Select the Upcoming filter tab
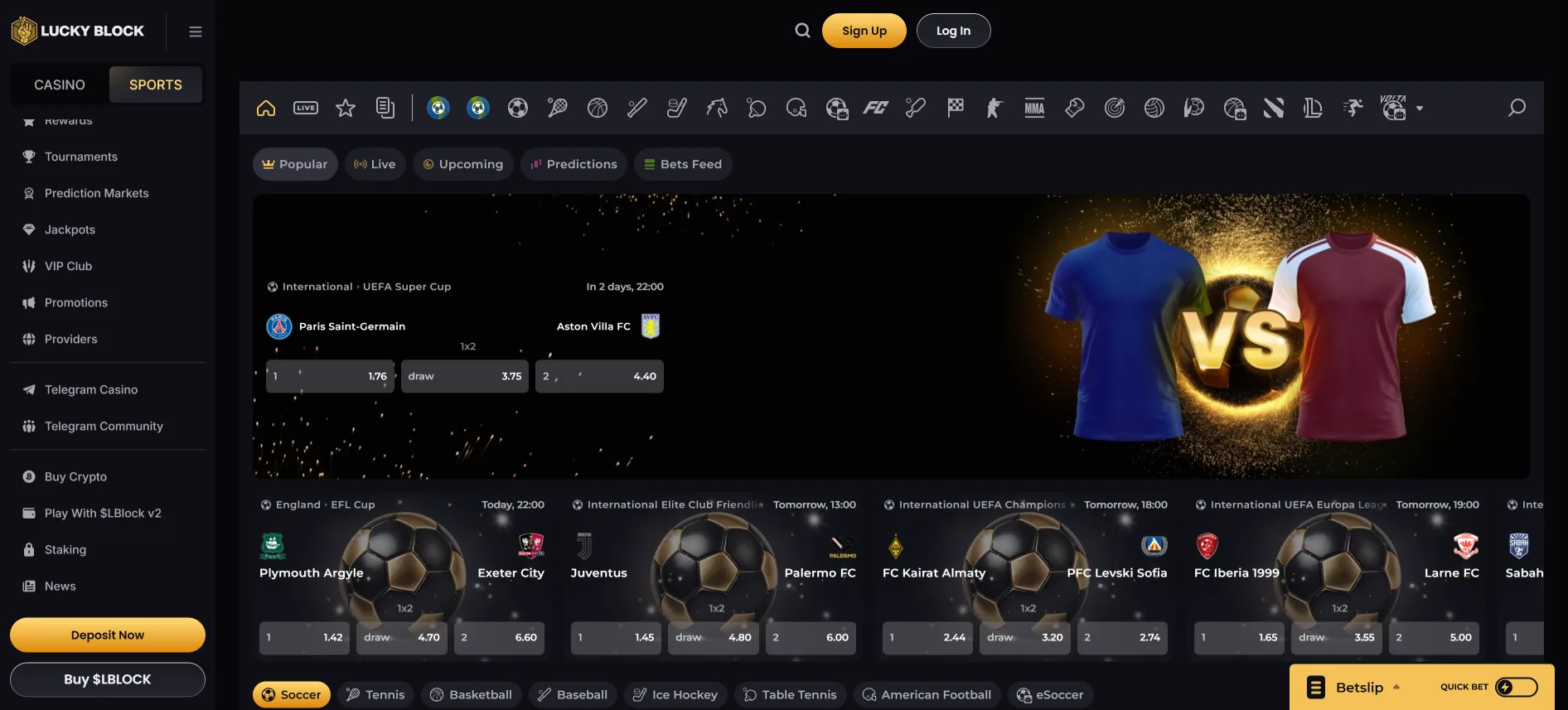The height and width of the screenshot is (710, 1568). 463,164
